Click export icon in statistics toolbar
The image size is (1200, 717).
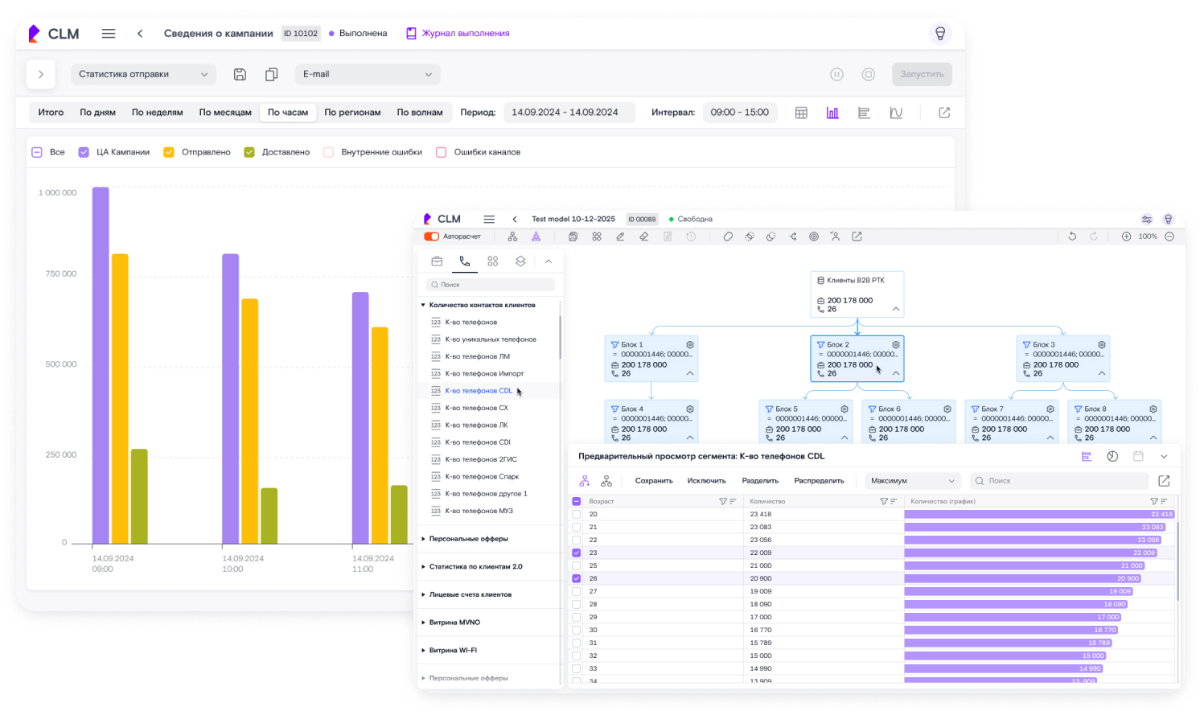tap(944, 113)
